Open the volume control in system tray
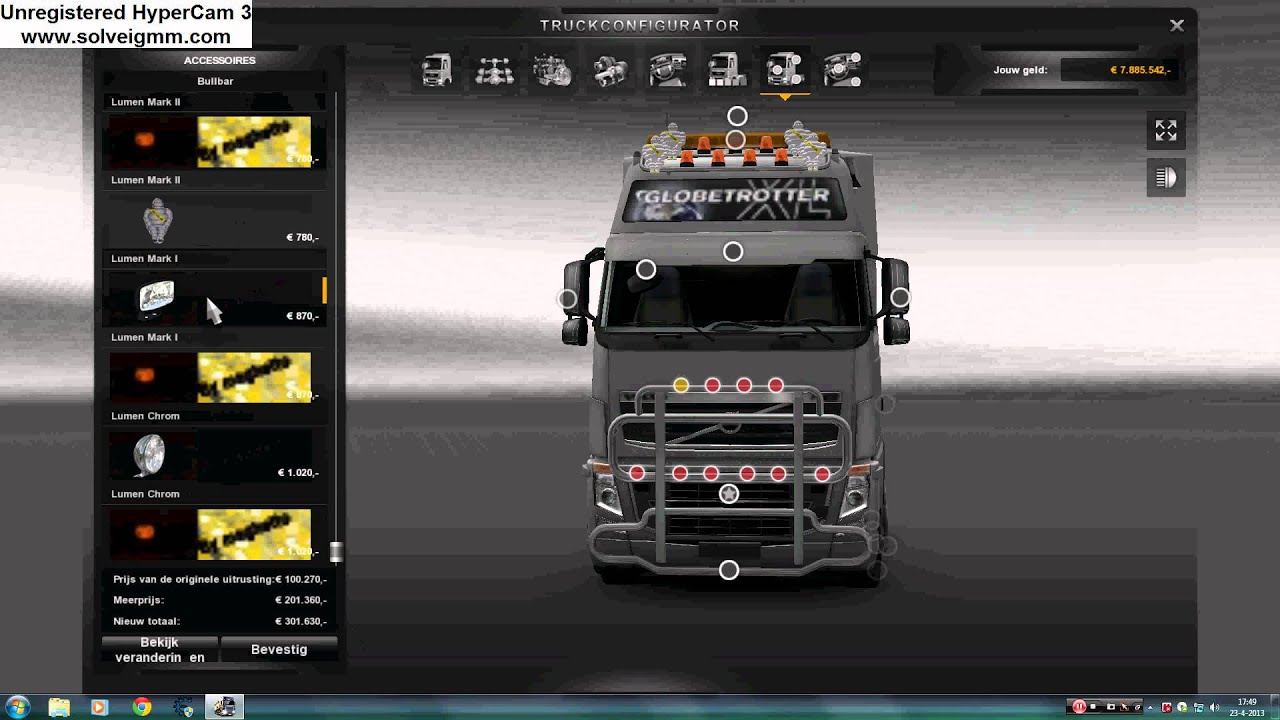 pyautogui.click(x=1213, y=707)
